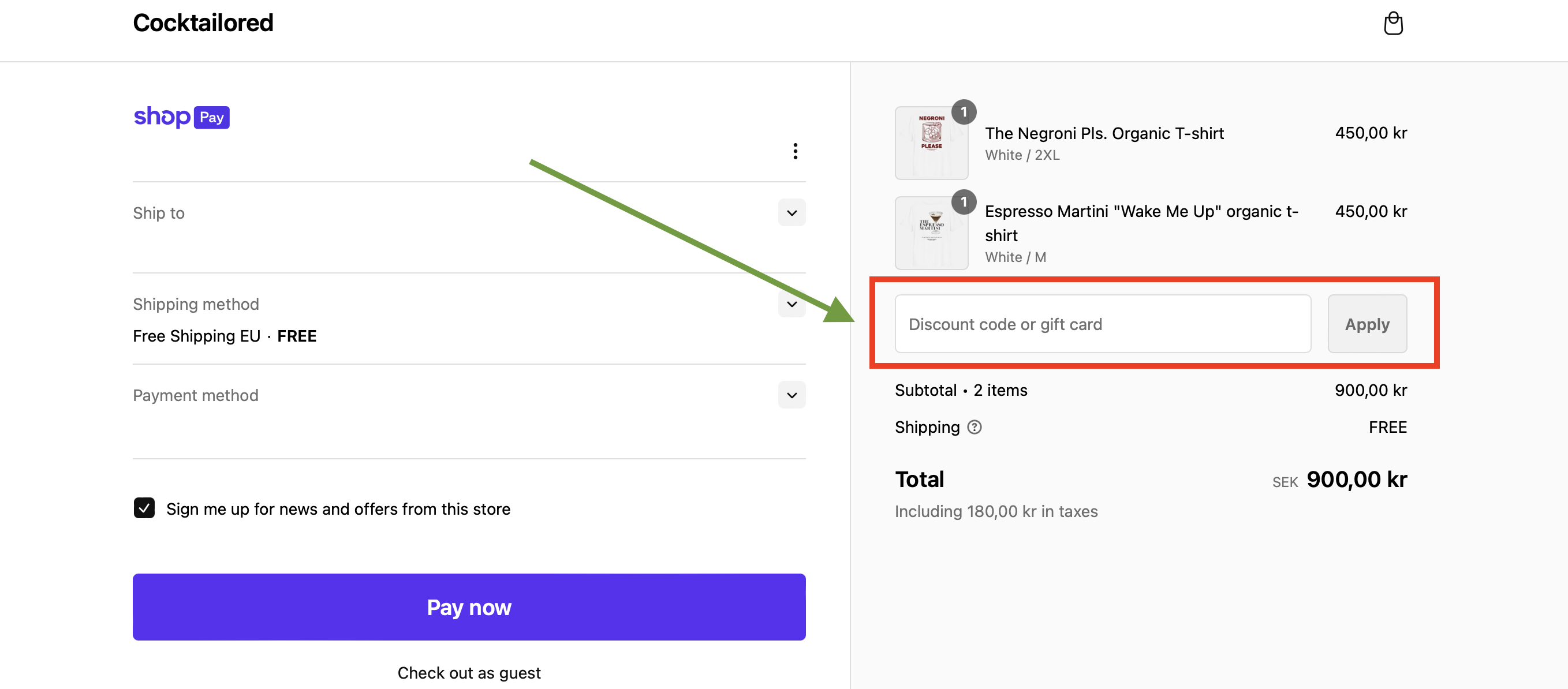The width and height of the screenshot is (1568, 689).
Task: Toggle the news and offers checkbox
Action: point(145,508)
